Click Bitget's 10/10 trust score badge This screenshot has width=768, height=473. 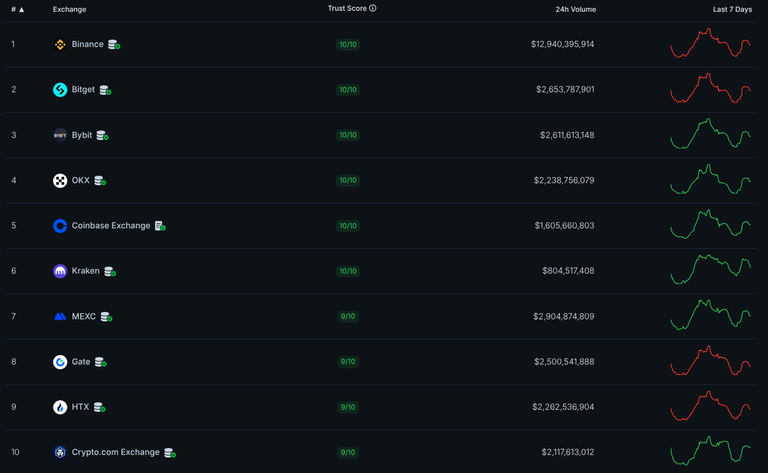click(x=348, y=90)
